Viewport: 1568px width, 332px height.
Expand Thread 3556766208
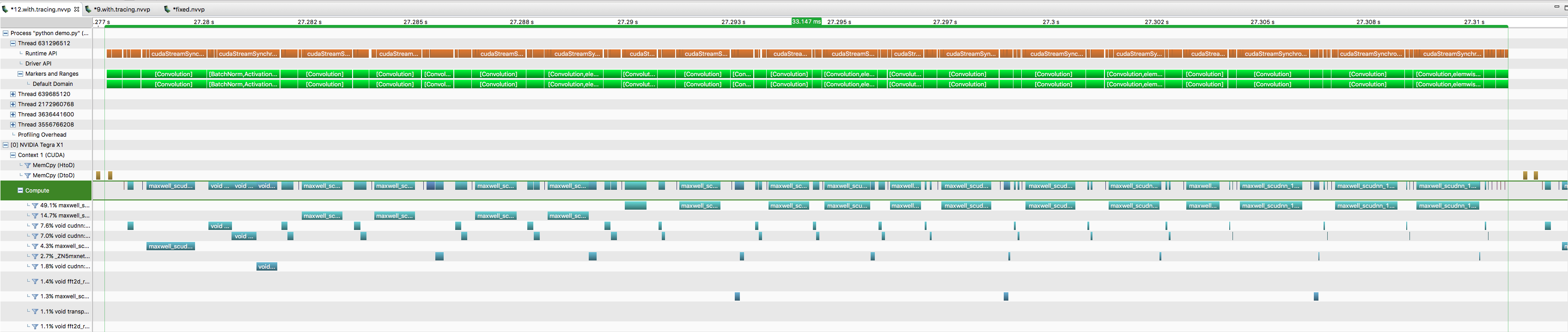pos(13,125)
